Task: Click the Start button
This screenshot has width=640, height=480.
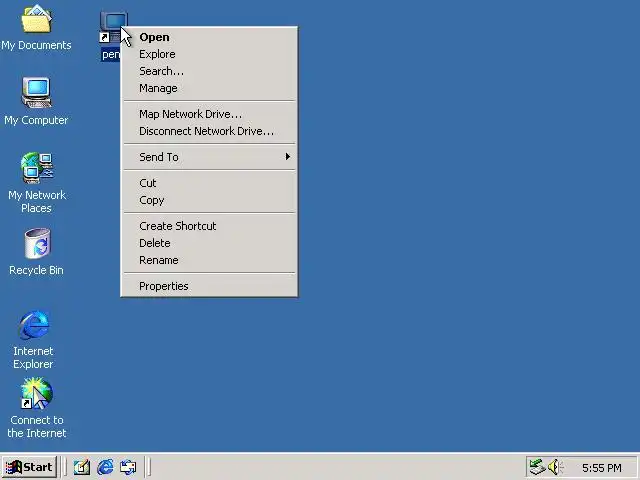Action: (x=29, y=467)
